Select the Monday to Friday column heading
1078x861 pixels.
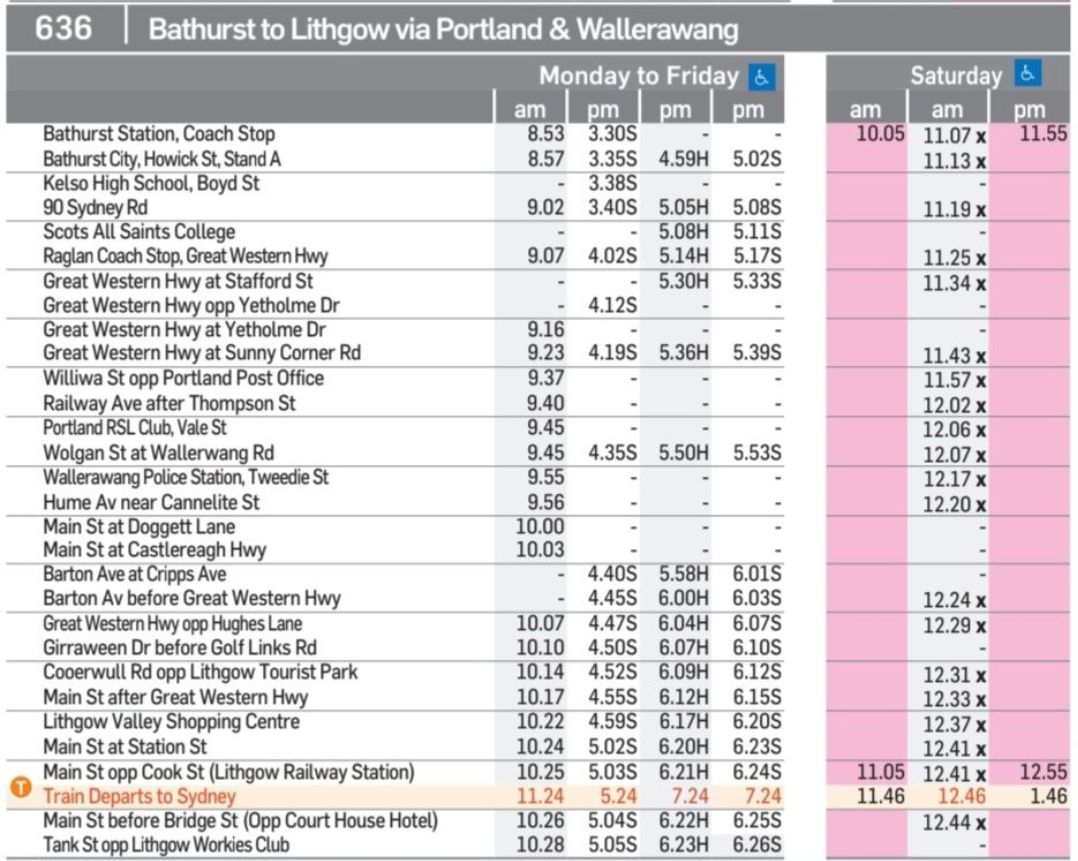[x=638, y=76]
